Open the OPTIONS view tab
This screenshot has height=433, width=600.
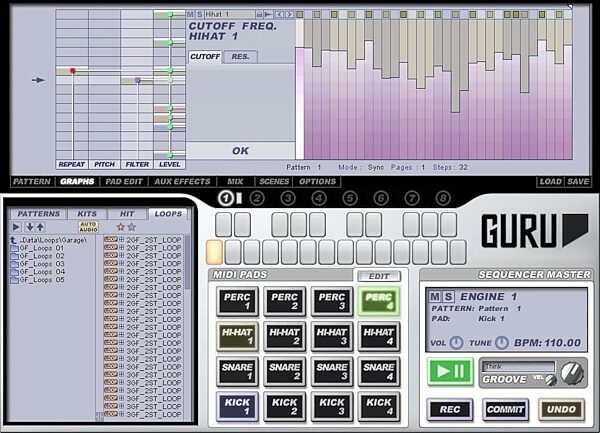[318, 182]
